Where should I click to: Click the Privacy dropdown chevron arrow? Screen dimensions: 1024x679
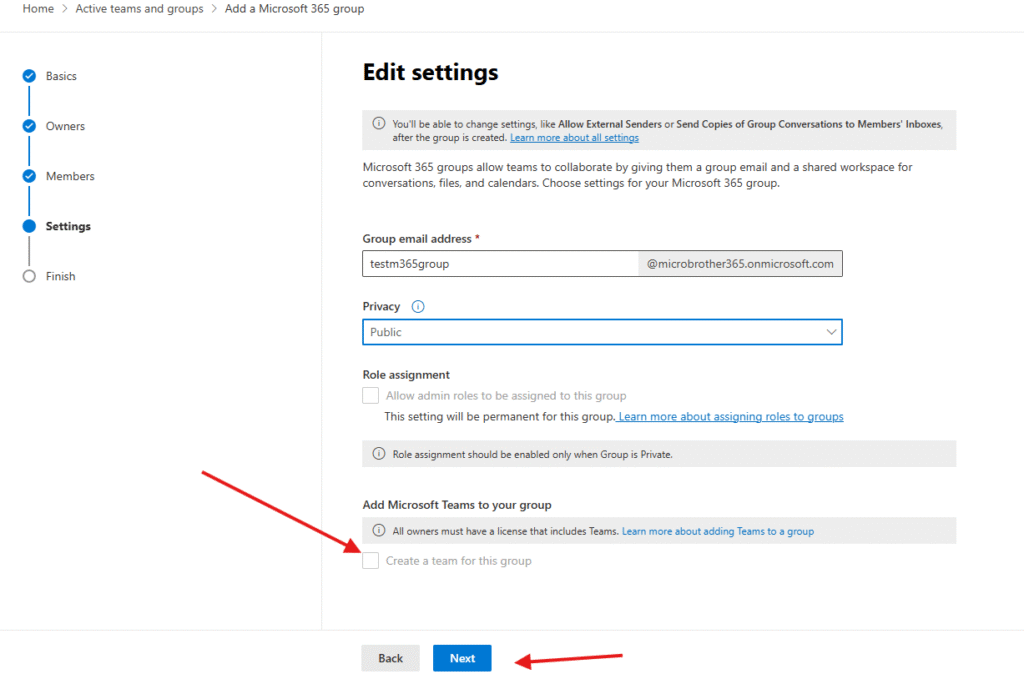tap(831, 332)
